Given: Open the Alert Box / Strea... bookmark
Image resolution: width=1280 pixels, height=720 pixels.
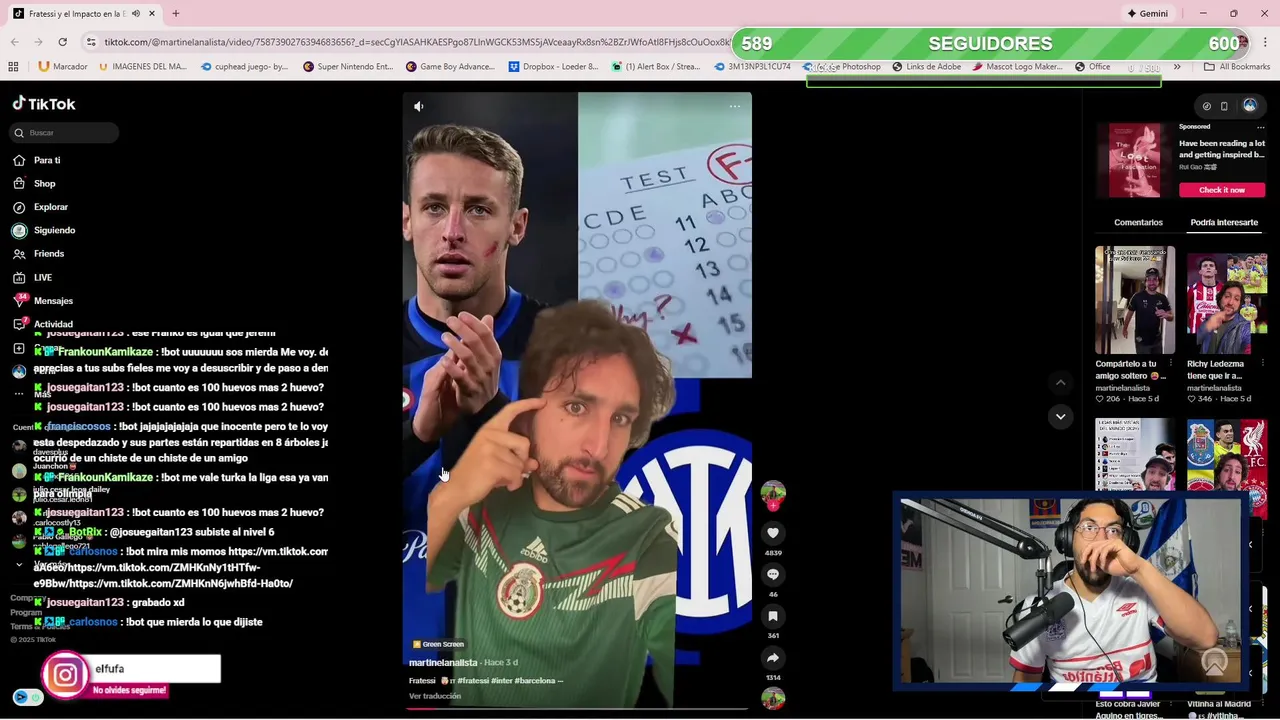Looking at the screenshot, I should pyautogui.click(x=655, y=67).
